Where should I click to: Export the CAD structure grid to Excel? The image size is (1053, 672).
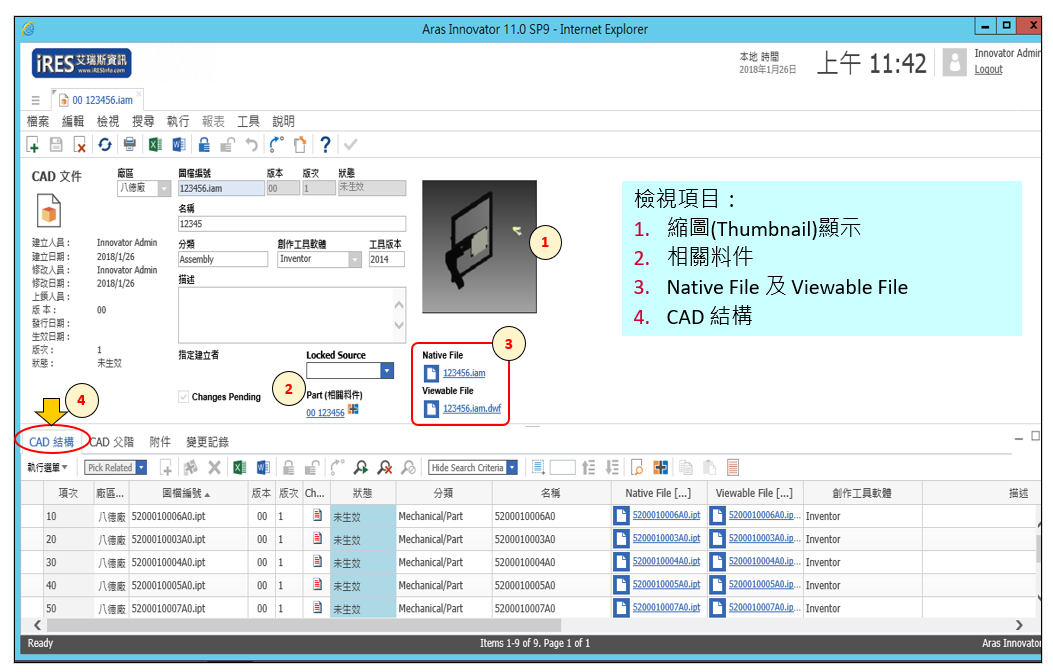(239, 467)
